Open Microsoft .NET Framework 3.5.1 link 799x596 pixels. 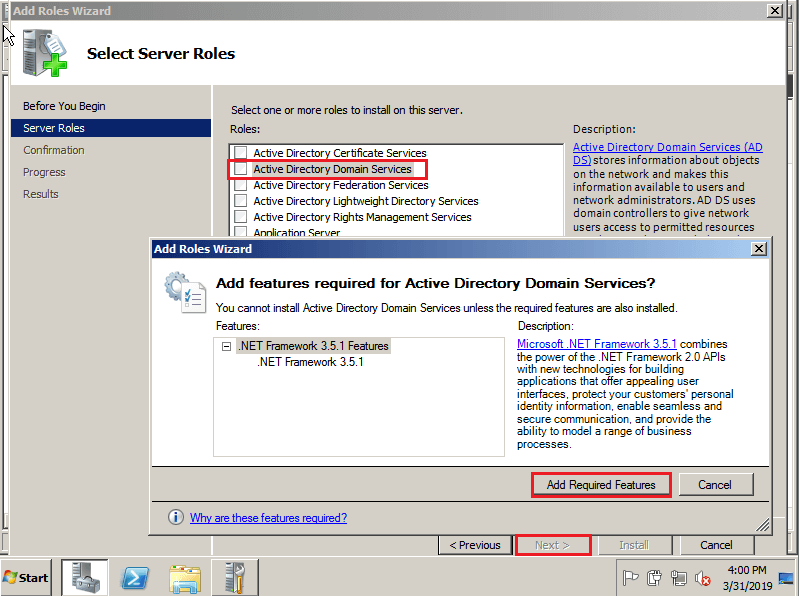click(597, 344)
